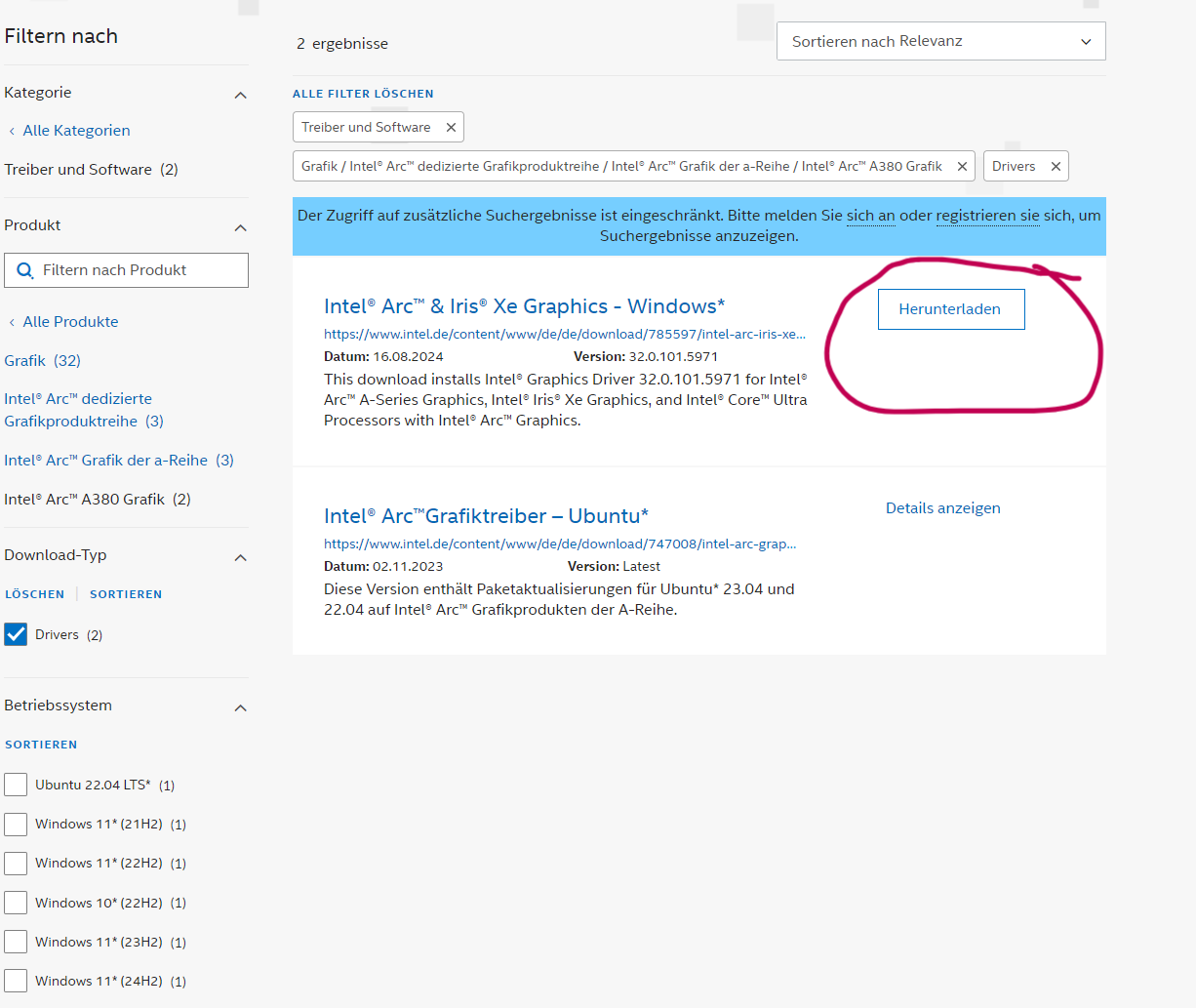Check the Ubuntu 22.04 LTS checkbox
The height and width of the screenshot is (1008, 1196).
coord(16,785)
